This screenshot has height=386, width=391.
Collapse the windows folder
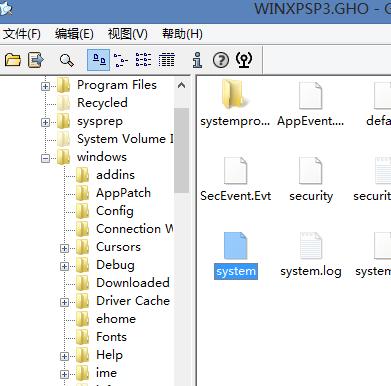46,158
